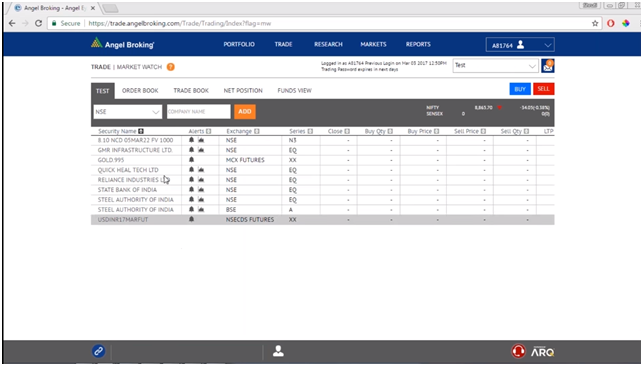Click the alert bell for USDINR17MARFUT

pyautogui.click(x=191, y=219)
